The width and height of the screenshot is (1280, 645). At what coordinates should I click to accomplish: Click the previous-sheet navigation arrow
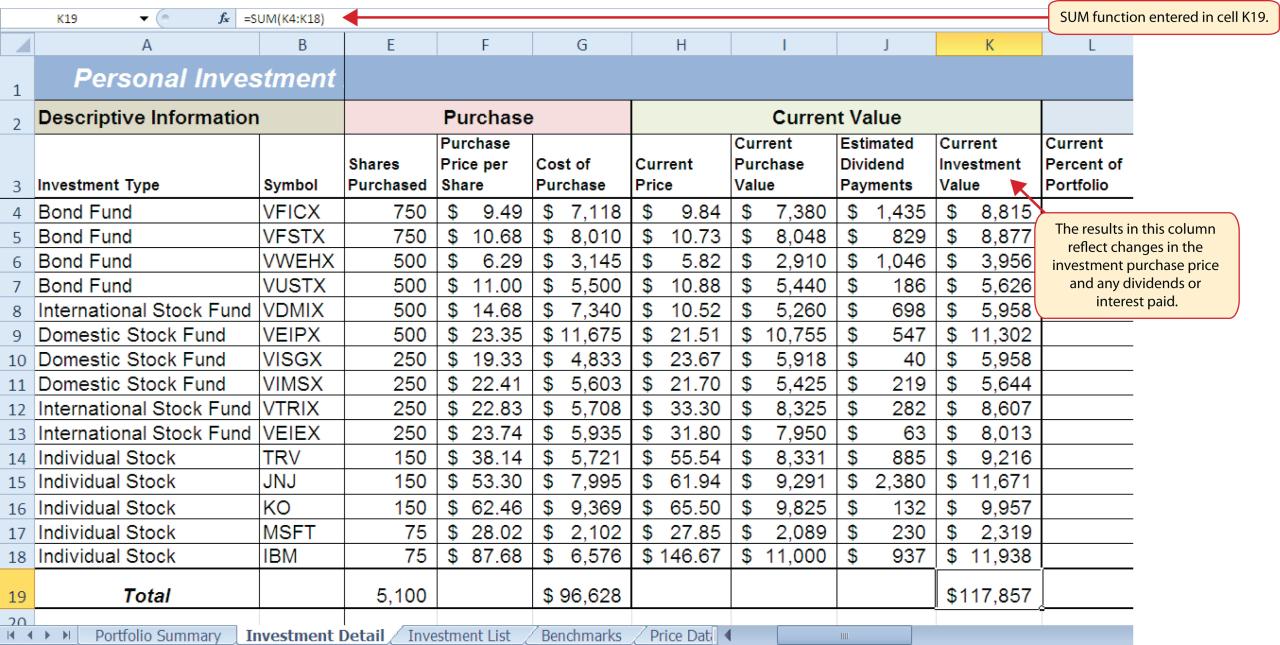[27, 634]
